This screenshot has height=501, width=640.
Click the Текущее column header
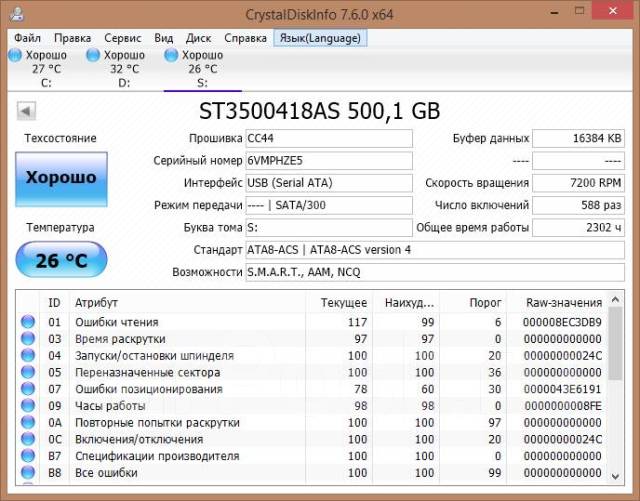tap(339, 303)
